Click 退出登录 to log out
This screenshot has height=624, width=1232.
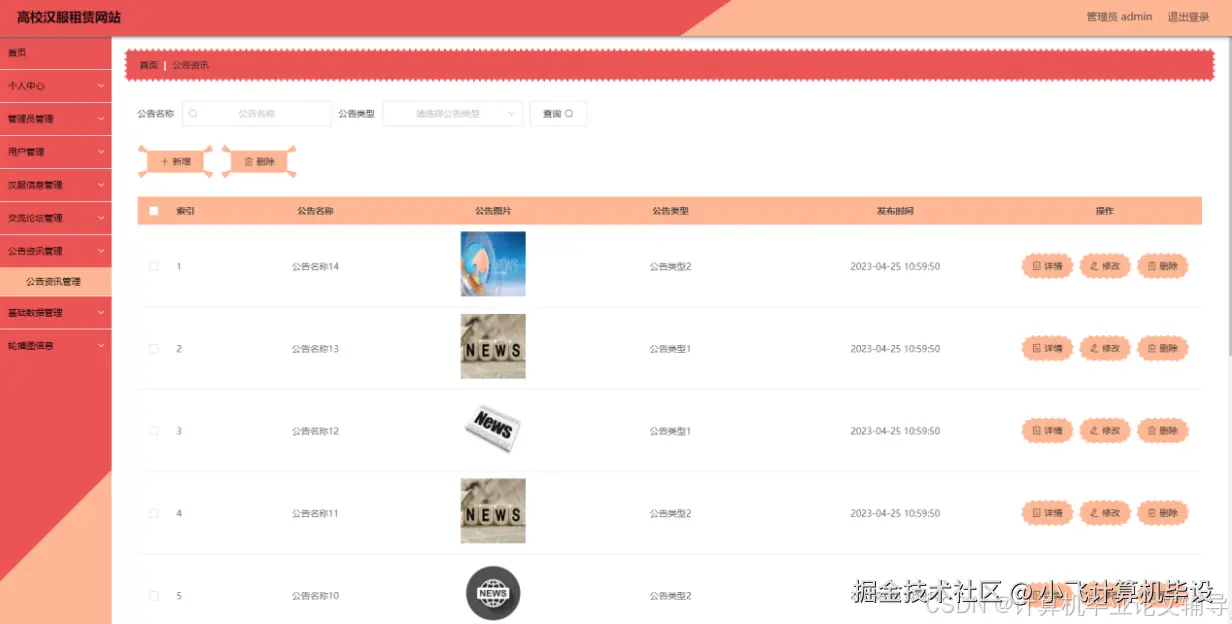click(x=1189, y=17)
